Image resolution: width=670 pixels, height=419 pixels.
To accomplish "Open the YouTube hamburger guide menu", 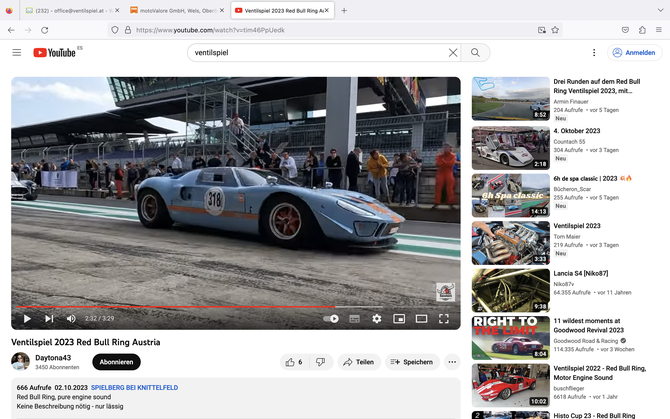I will (17, 53).
